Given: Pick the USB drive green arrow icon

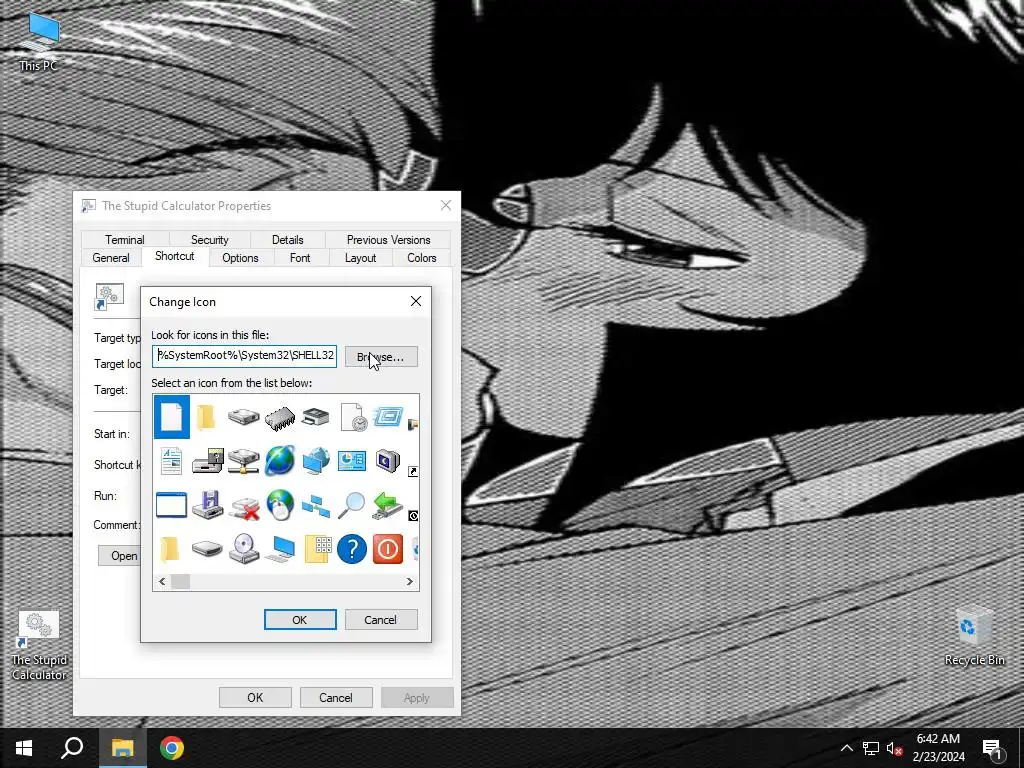Looking at the screenshot, I should point(387,505).
